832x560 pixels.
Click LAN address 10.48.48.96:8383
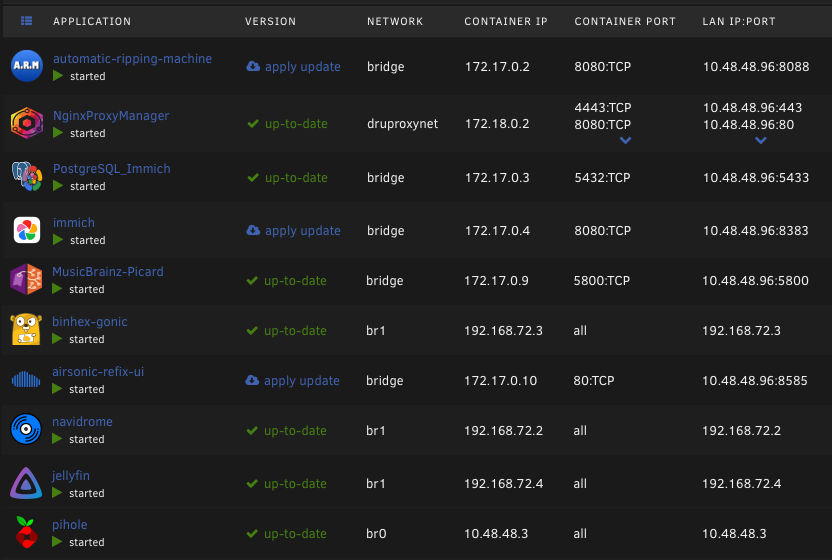[x=756, y=230]
